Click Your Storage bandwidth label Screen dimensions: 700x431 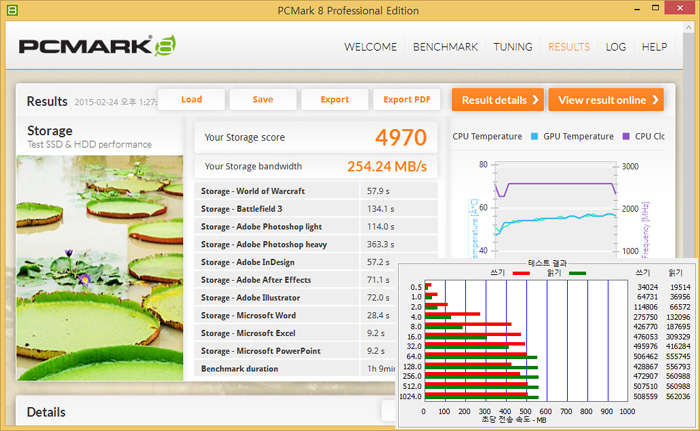pos(253,166)
